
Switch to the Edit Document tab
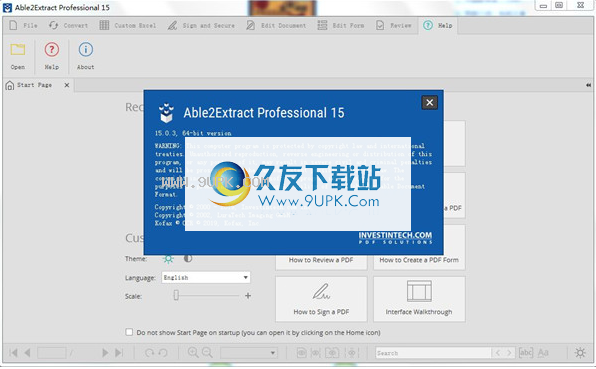pos(276,25)
